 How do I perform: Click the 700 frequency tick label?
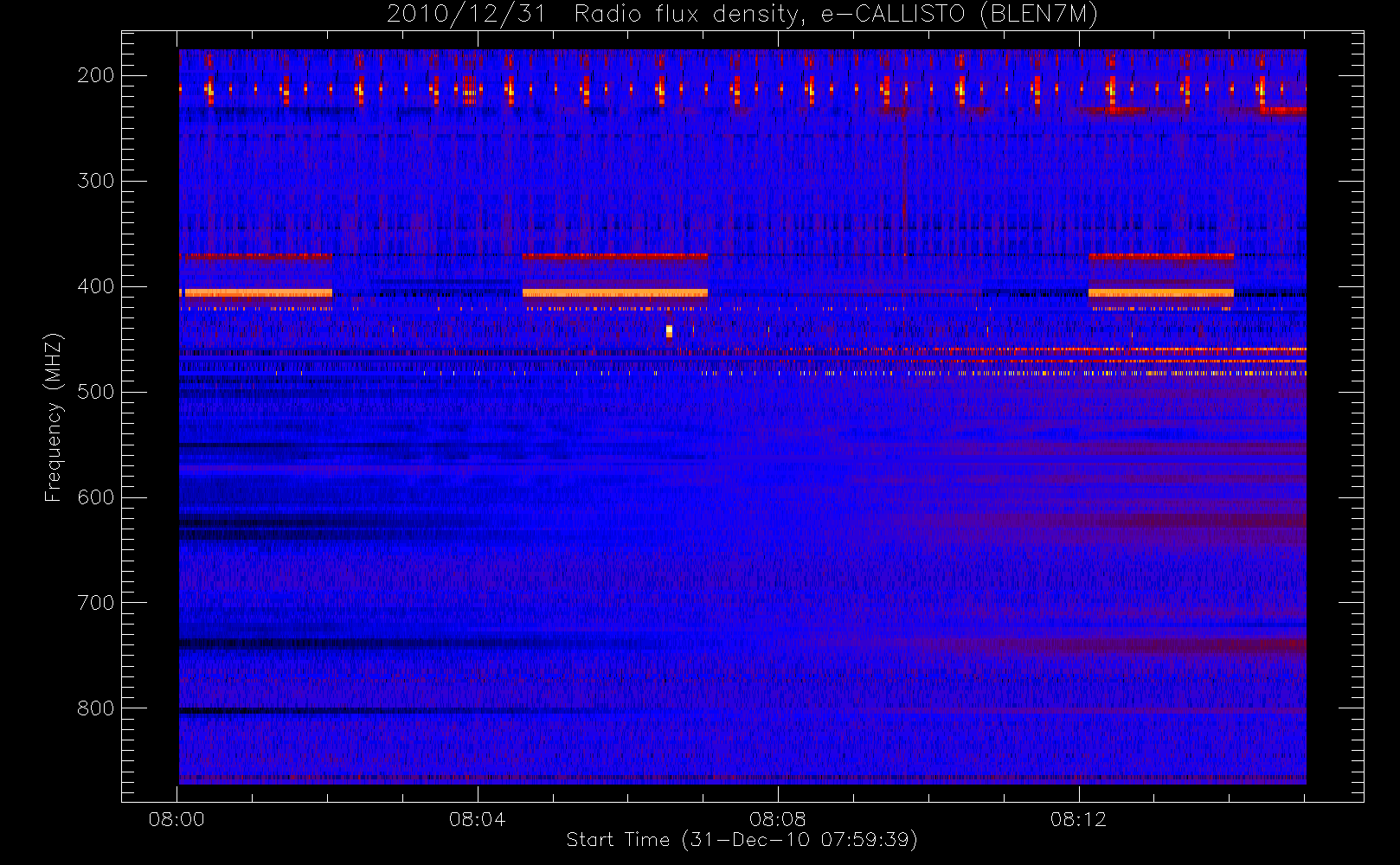pyautogui.click(x=95, y=603)
